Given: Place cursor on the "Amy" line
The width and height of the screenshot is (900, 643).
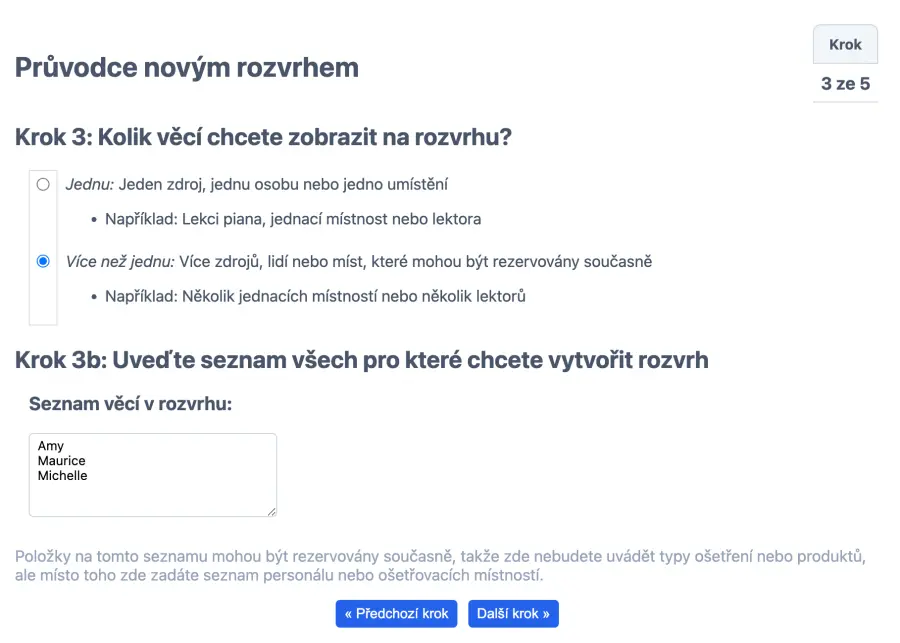Looking at the screenshot, I should [x=51, y=446].
